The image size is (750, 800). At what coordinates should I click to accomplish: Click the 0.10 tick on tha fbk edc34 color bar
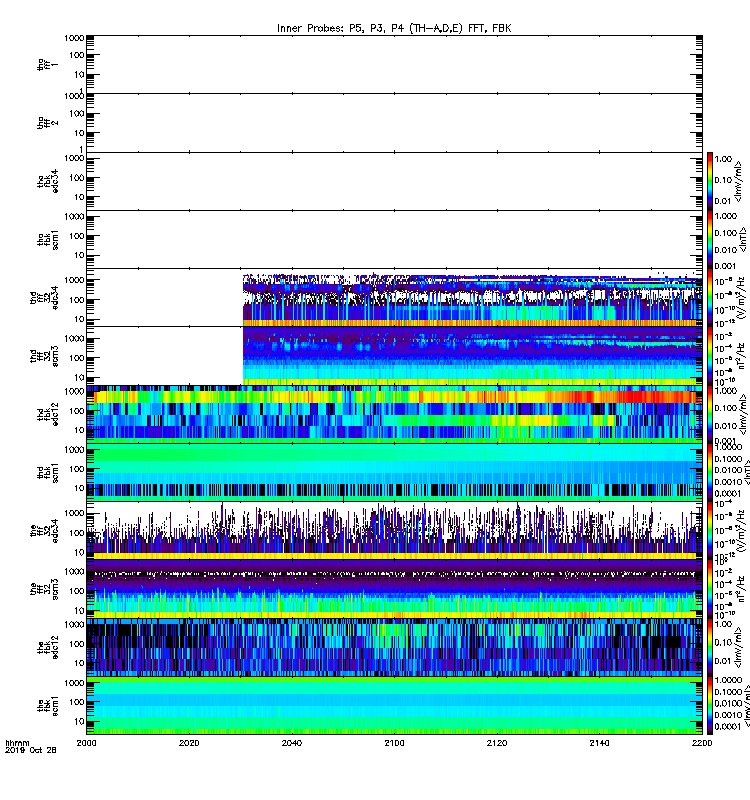click(x=723, y=180)
